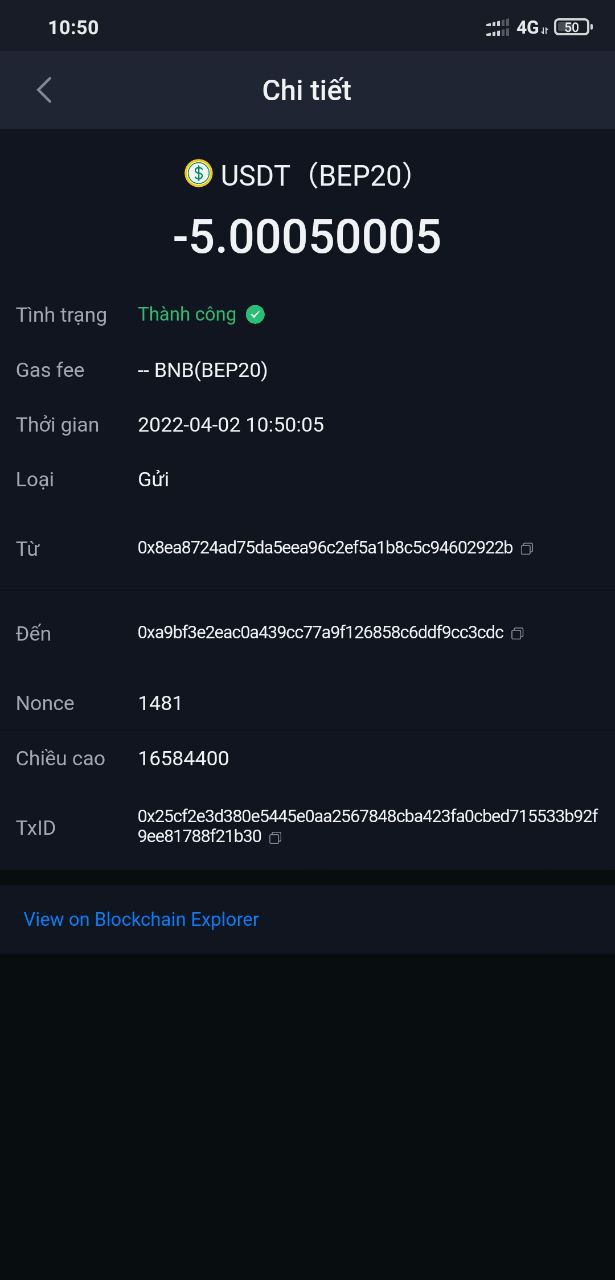Viewport: 615px width, 1280px height.
Task: Tap the Thành công status text
Action: (x=187, y=314)
